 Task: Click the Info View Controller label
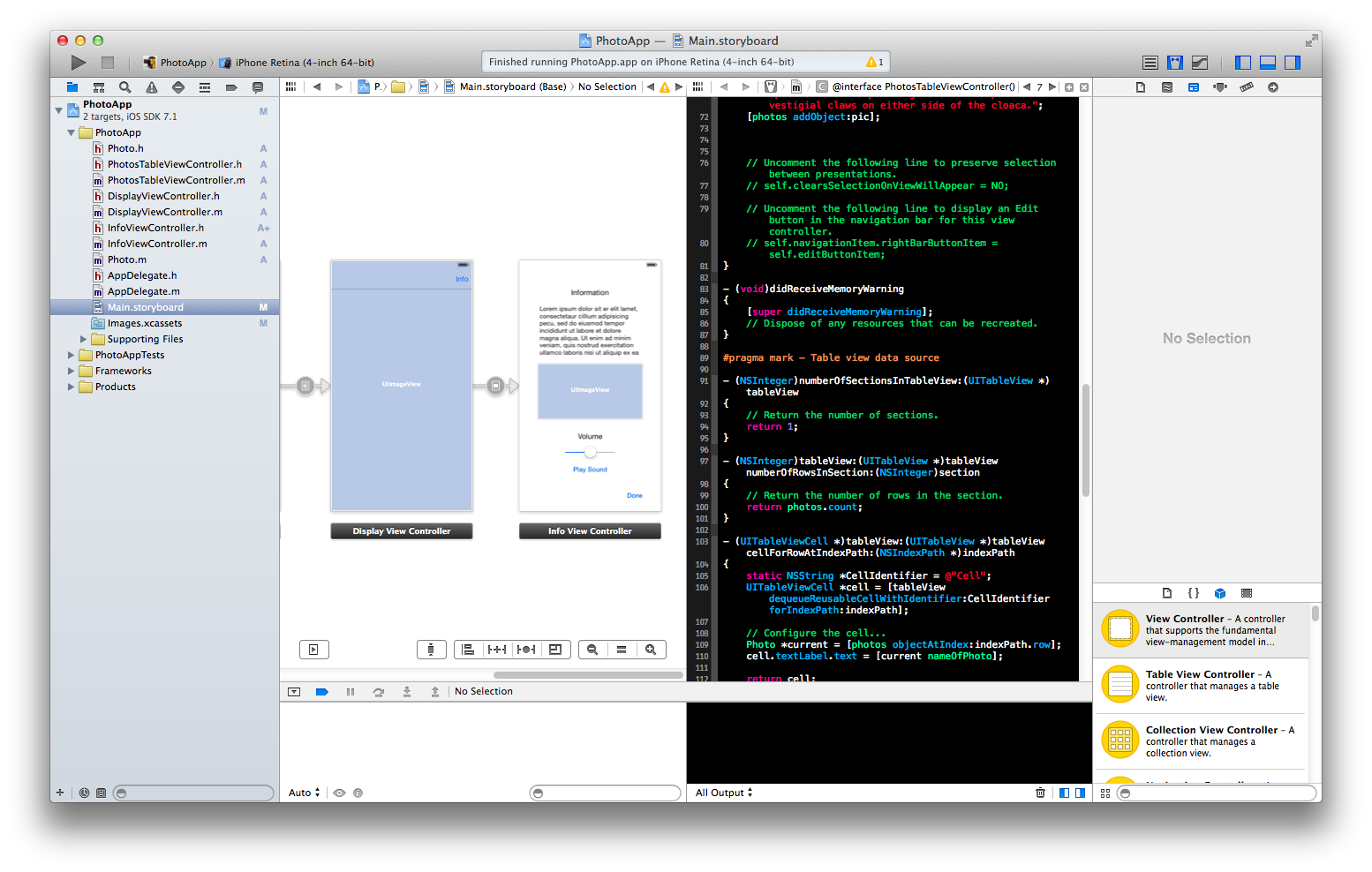click(590, 531)
